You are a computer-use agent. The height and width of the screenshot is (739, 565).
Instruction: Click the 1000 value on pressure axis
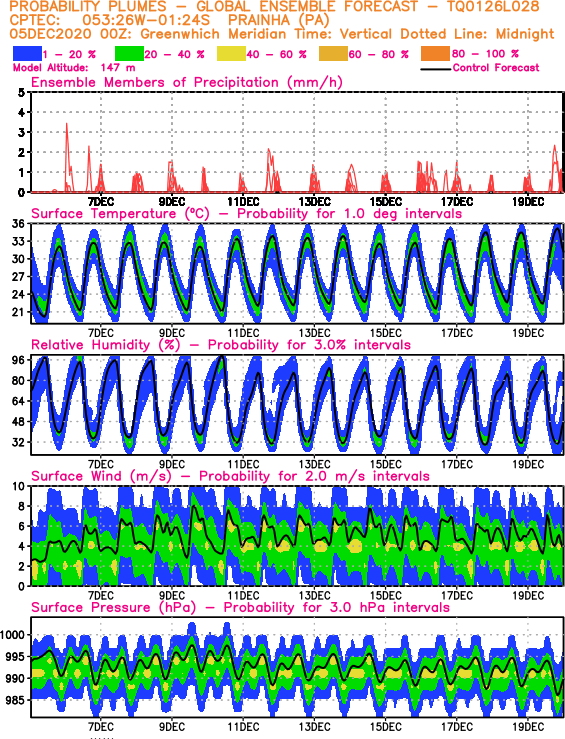coord(13,635)
